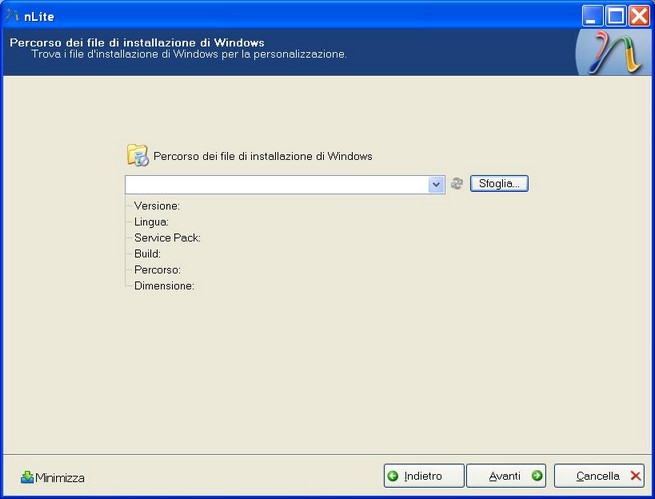Select the Percorso info row
The image size is (655, 499).
[157, 270]
